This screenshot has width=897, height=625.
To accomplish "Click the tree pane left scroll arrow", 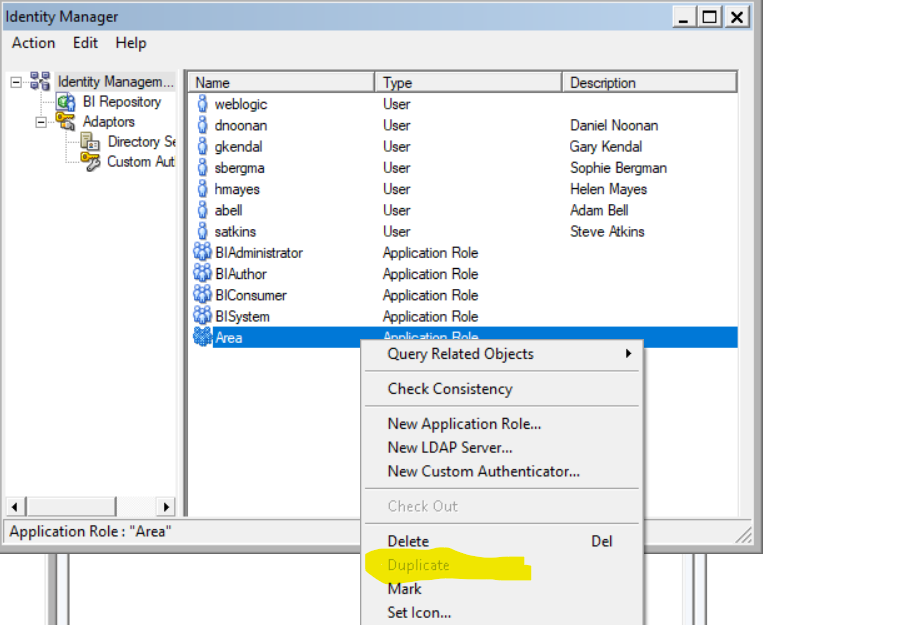I will pyautogui.click(x=15, y=507).
